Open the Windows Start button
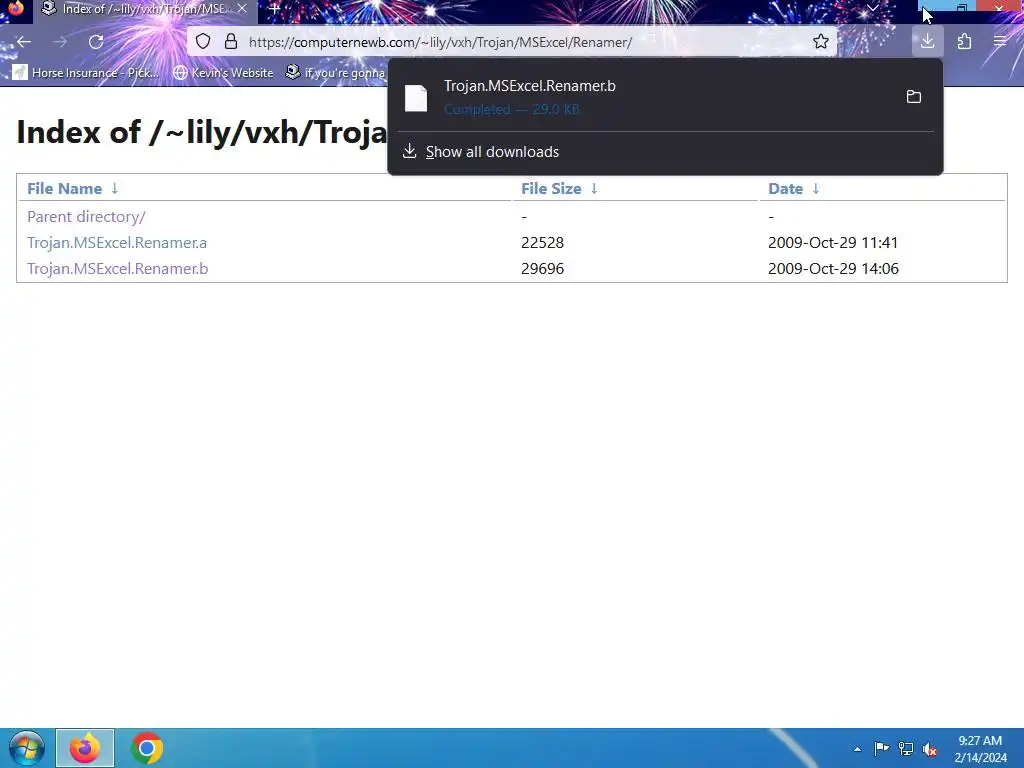Viewport: 1024px width, 768px height. pos(26,748)
